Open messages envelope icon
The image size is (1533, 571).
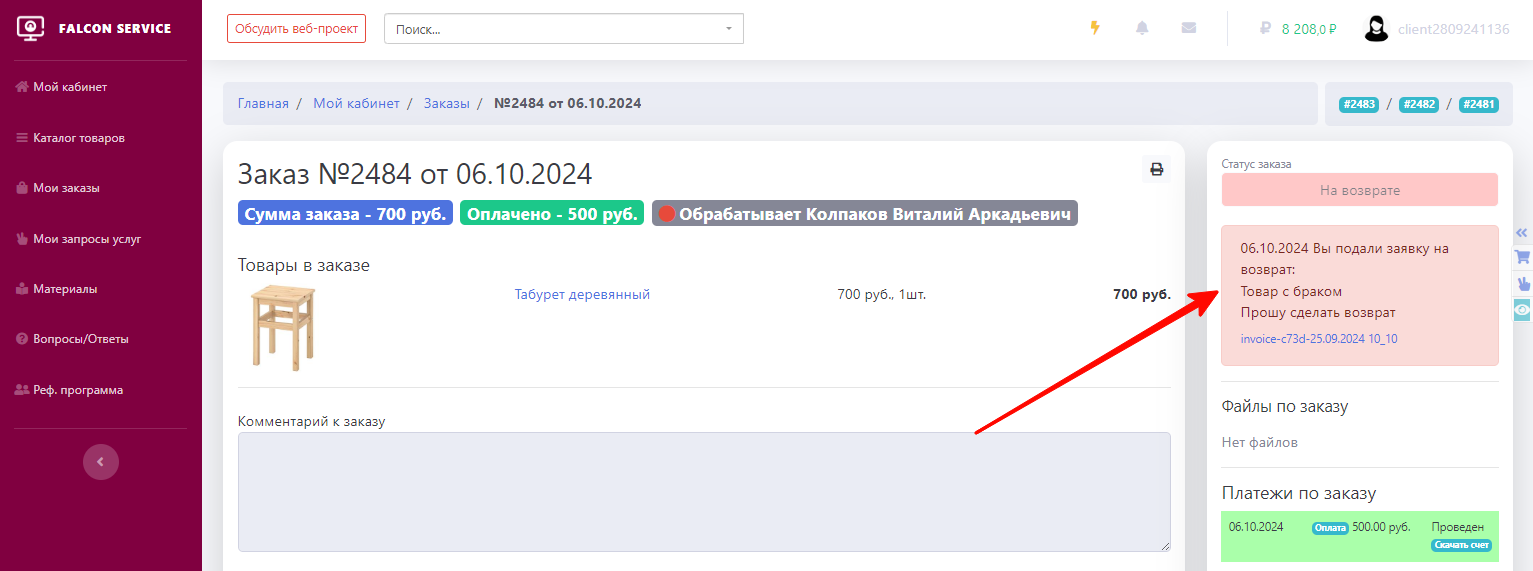1188,28
